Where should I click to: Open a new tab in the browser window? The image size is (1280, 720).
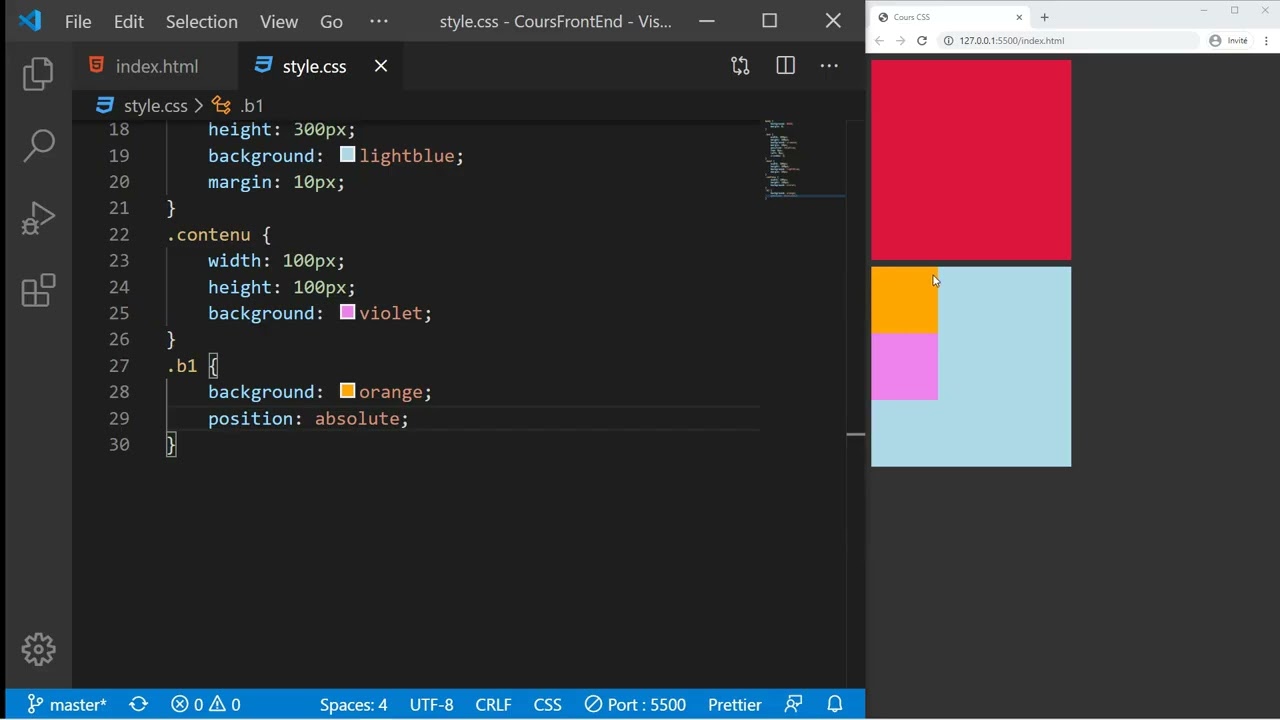(x=1044, y=17)
